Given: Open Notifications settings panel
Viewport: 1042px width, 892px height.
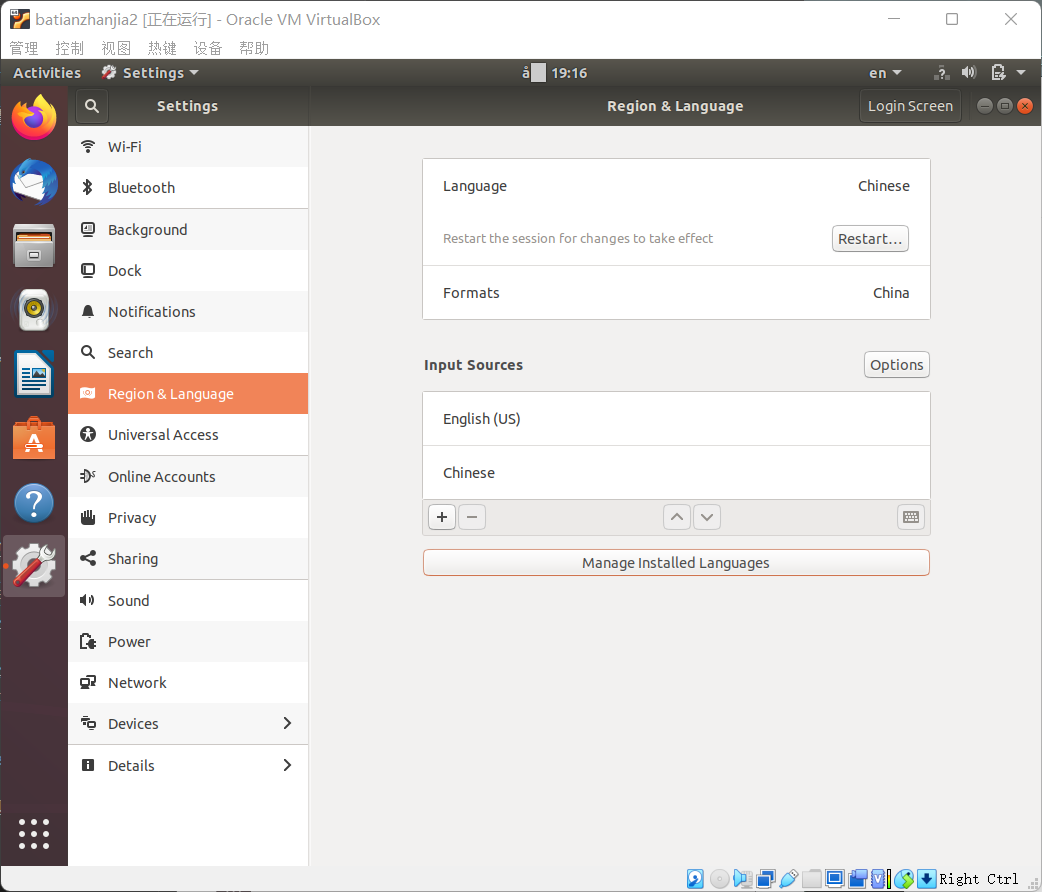Looking at the screenshot, I should [x=188, y=312].
